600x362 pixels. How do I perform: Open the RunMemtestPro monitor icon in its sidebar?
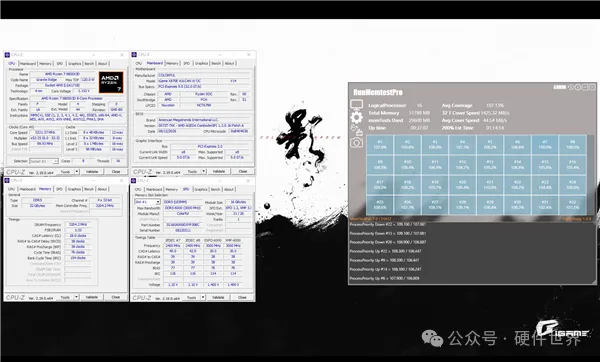357,104
